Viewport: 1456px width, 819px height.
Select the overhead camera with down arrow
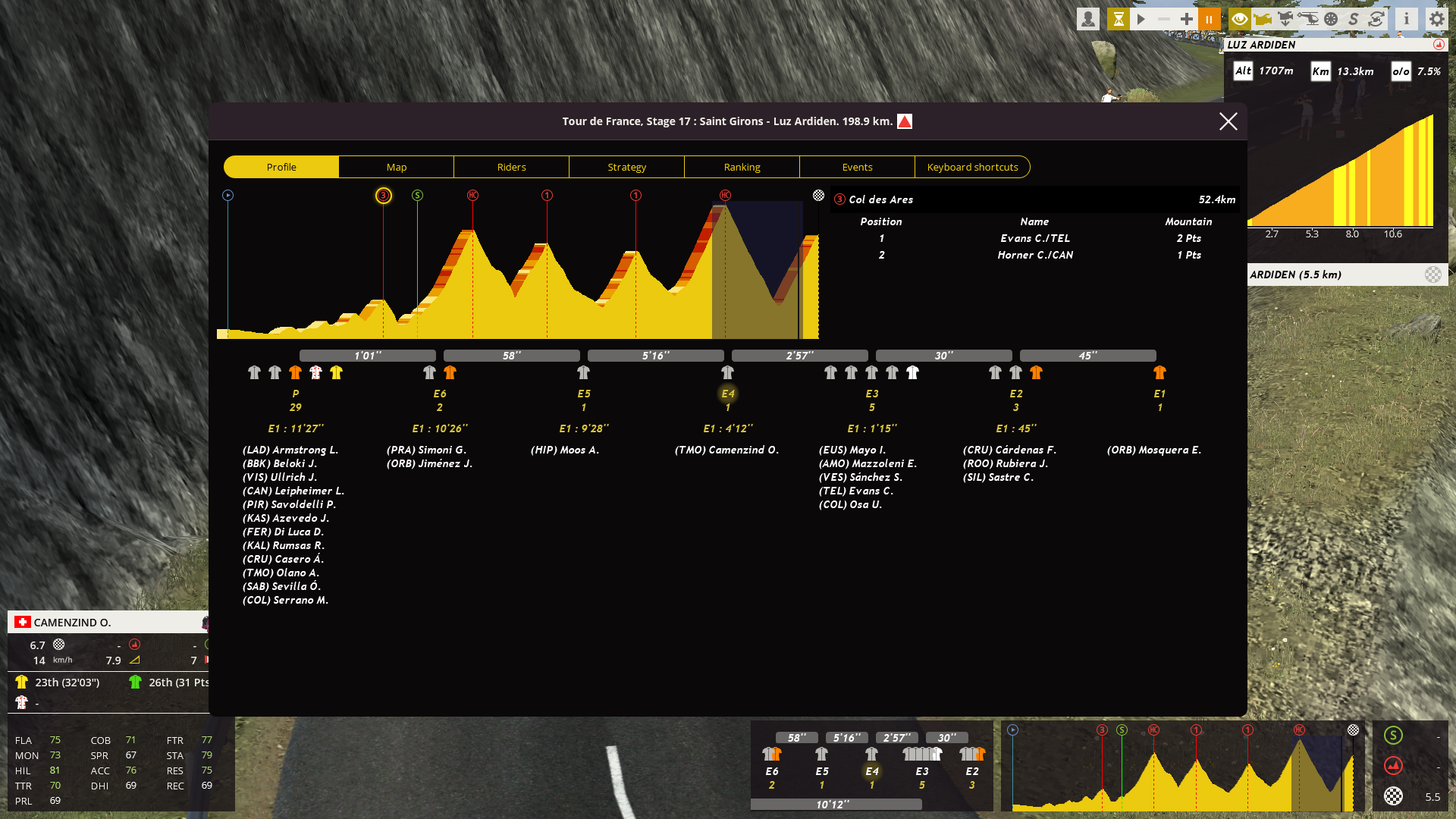[x=1285, y=19]
